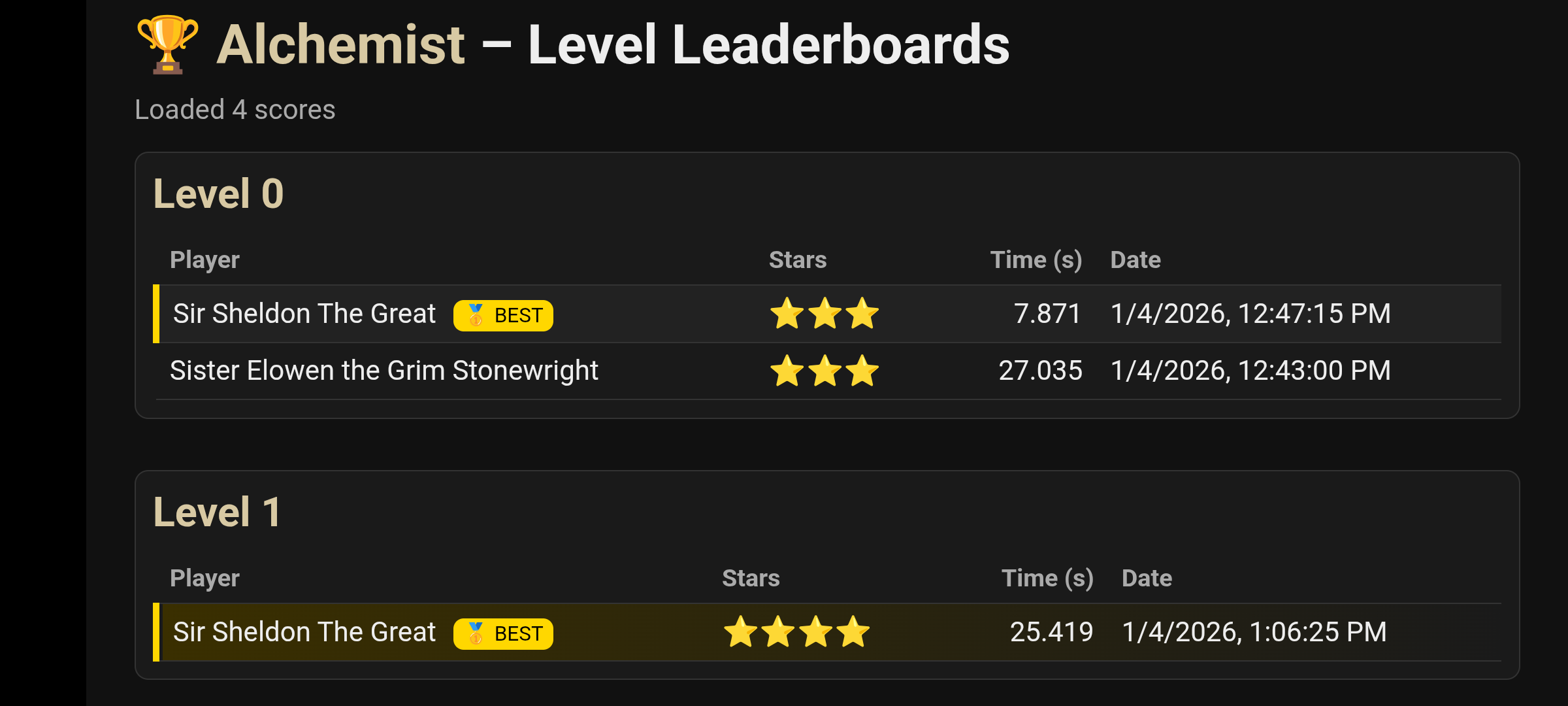Click the 7.871 time value
Image resolution: width=1568 pixels, height=706 pixels.
point(1047,314)
